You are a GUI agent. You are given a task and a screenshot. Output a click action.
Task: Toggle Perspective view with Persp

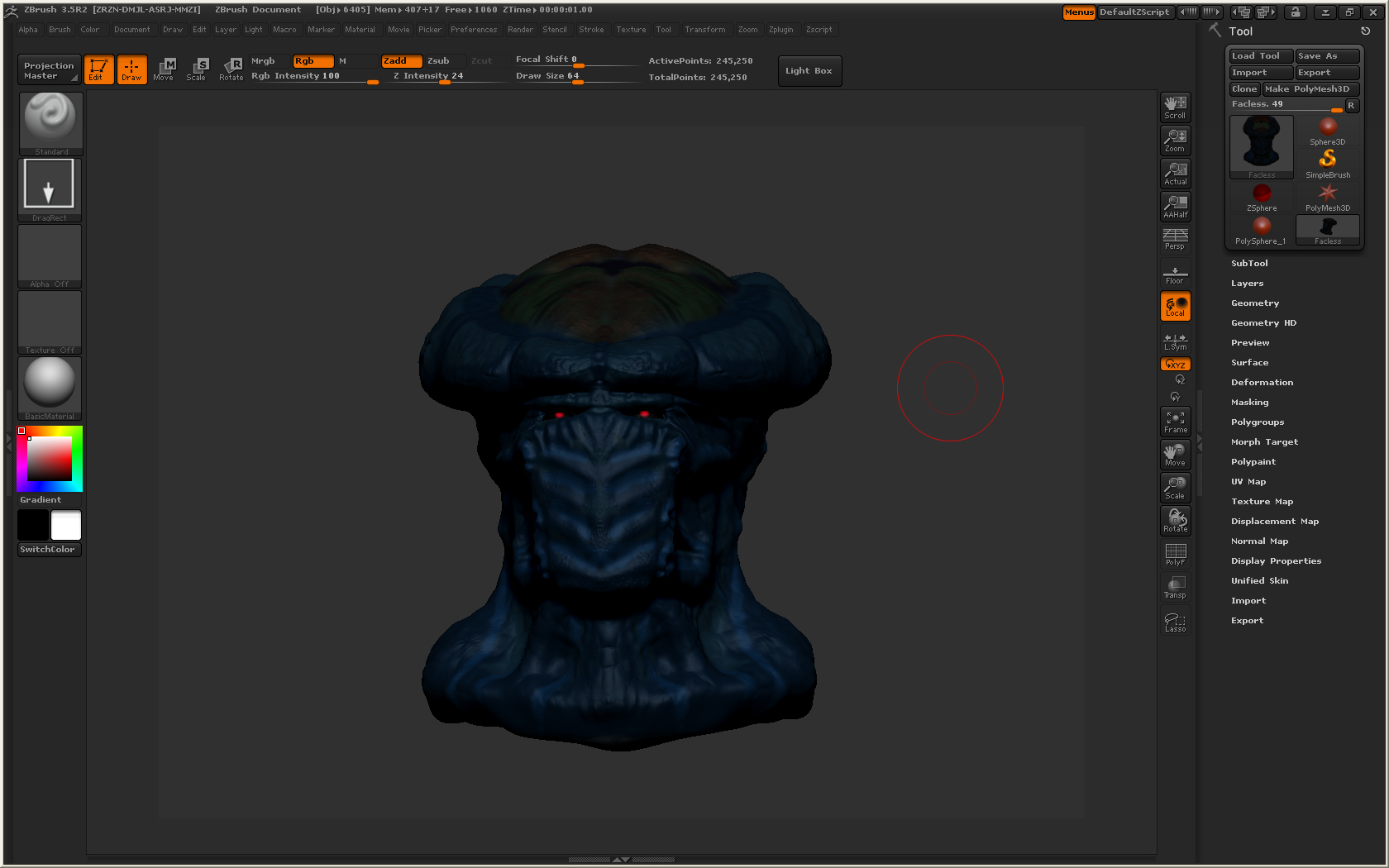(x=1175, y=239)
